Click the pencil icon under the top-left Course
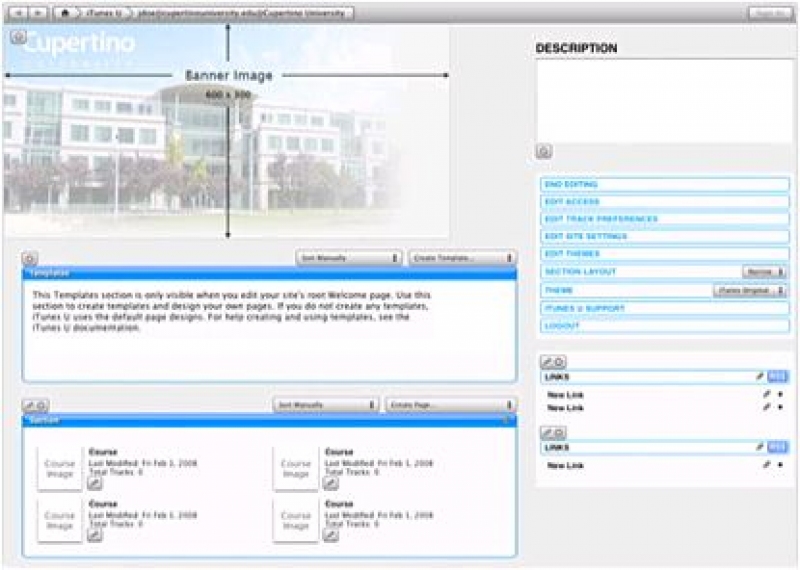800x570 pixels. click(x=95, y=483)
